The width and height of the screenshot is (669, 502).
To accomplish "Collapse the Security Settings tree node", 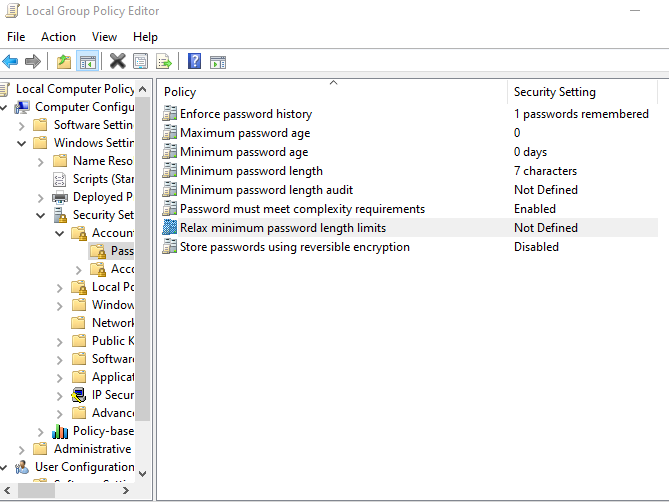I will tap(41, 215).
